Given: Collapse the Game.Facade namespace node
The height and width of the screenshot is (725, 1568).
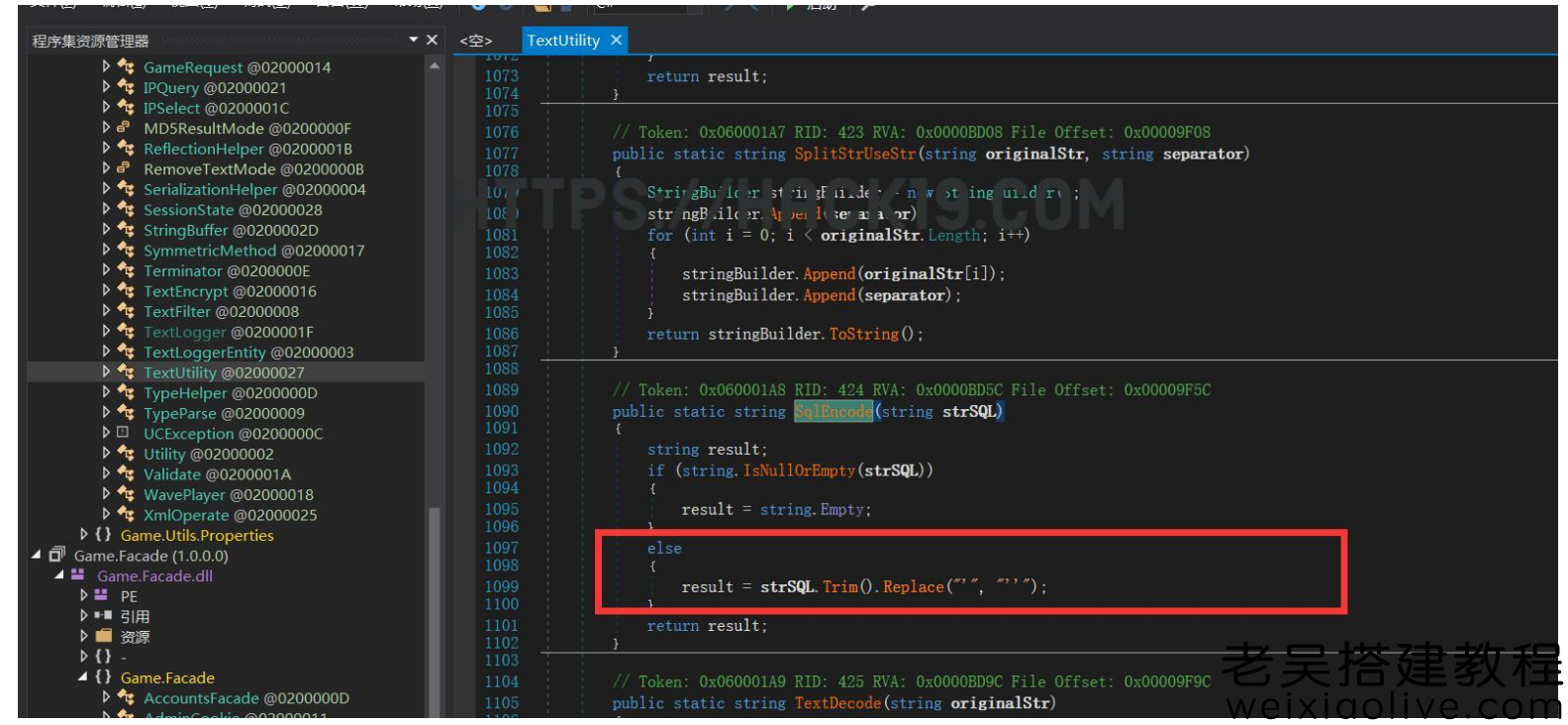Looking at the screenshot, I should coord(83,677).
